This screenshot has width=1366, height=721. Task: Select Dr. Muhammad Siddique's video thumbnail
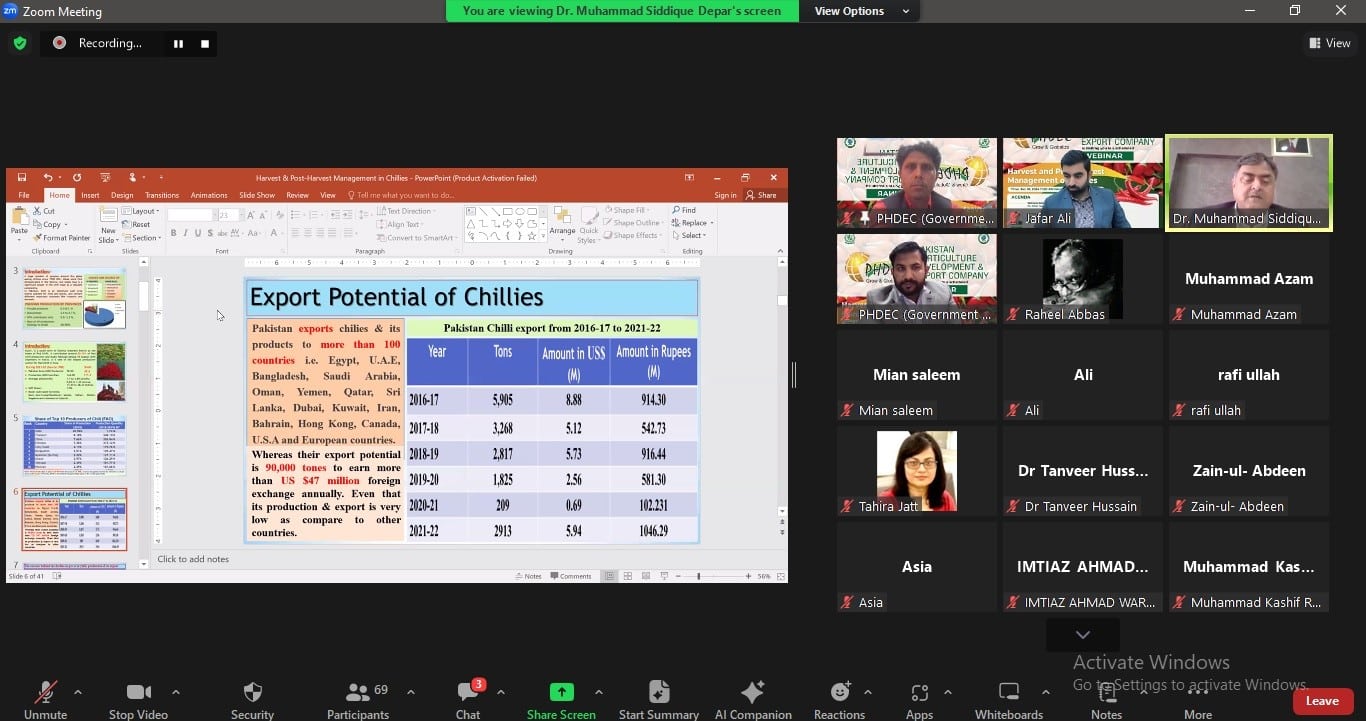pos(1248,183)
